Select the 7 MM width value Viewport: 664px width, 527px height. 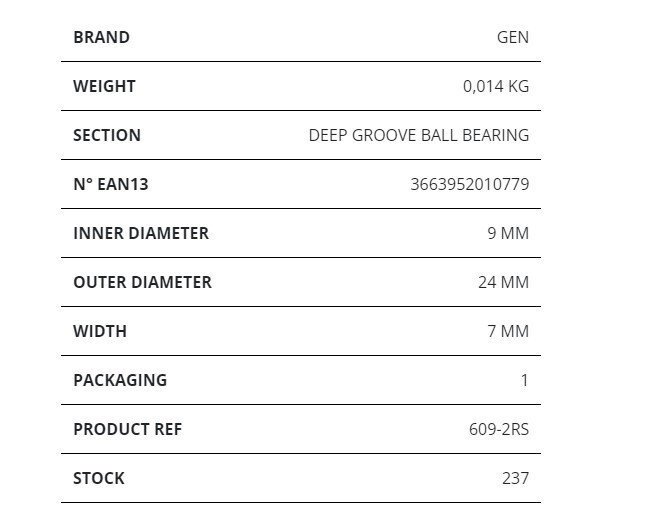click(508, 331)
